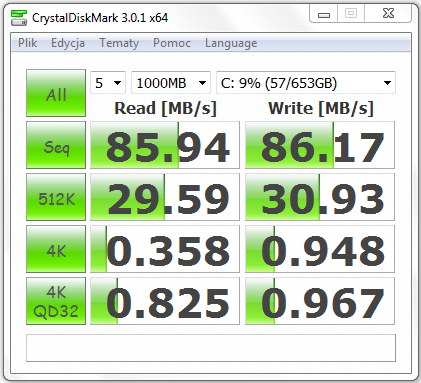Open the Tematy menu
The height and width of the screenshot is (383, 421).
[119, 43]
